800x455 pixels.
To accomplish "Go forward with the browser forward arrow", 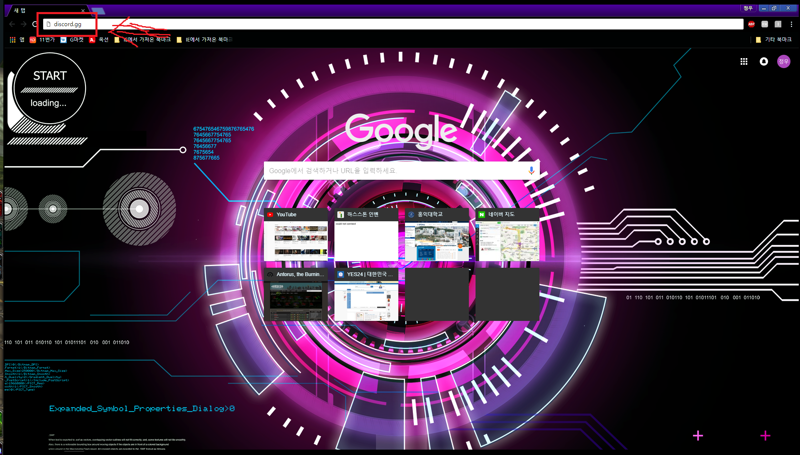I will [23, 24].
